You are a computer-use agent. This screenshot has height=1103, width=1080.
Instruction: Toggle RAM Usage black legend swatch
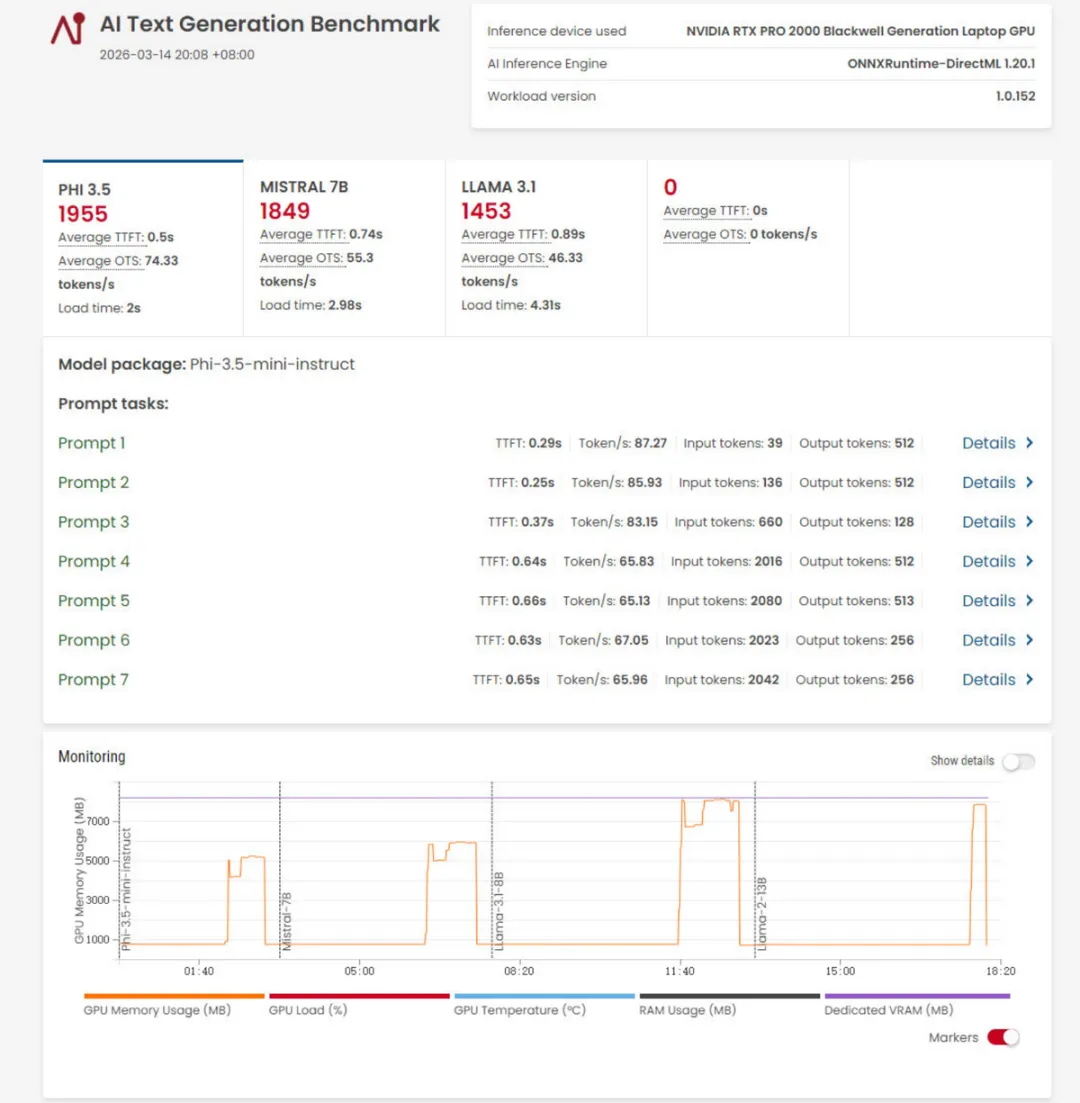[729, 996]
